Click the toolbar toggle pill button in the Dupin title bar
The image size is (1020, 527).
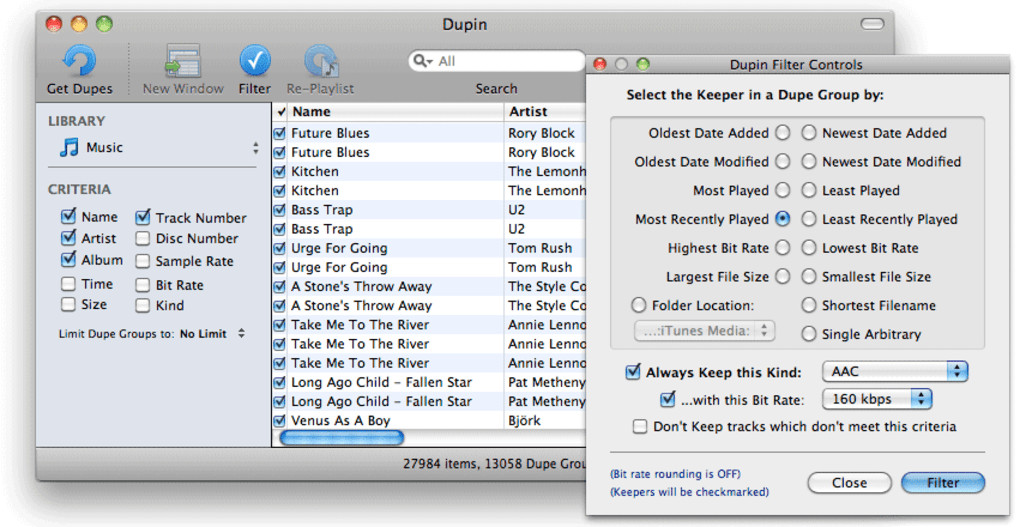[x=872, y=24]
